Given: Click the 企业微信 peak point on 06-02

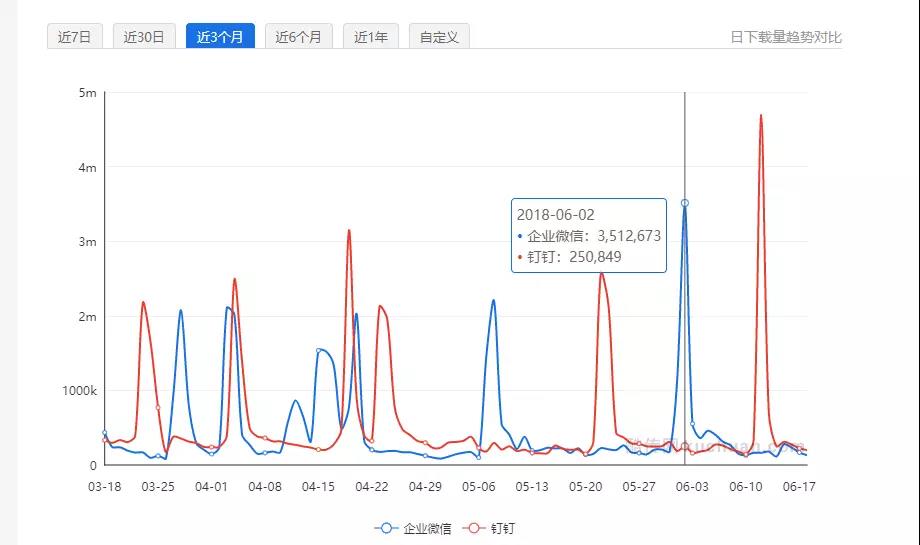Looking at the screenshot, I should 685,203.
